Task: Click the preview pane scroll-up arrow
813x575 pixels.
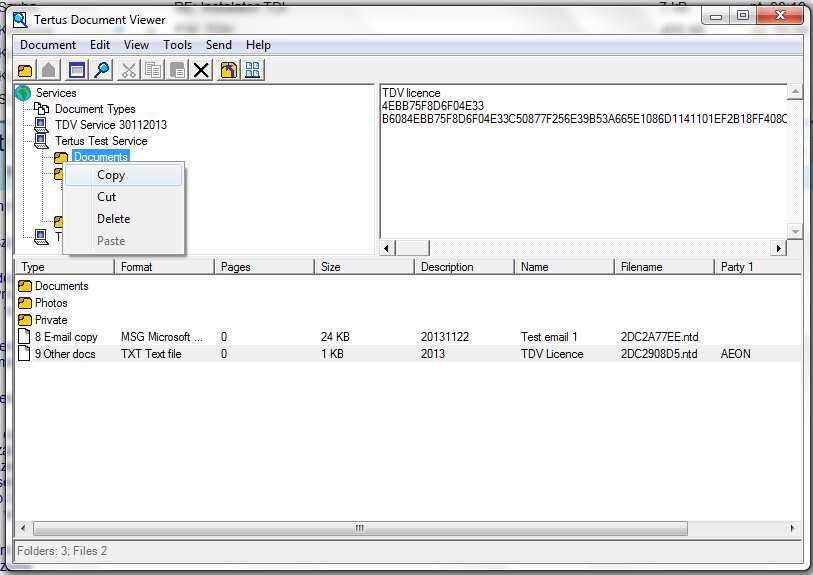Action: coord(794,92)
